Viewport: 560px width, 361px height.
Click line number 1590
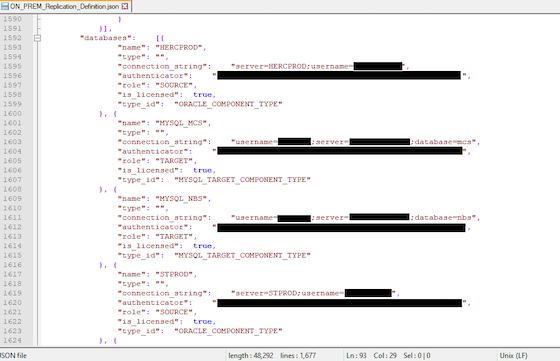coord(12,19)
